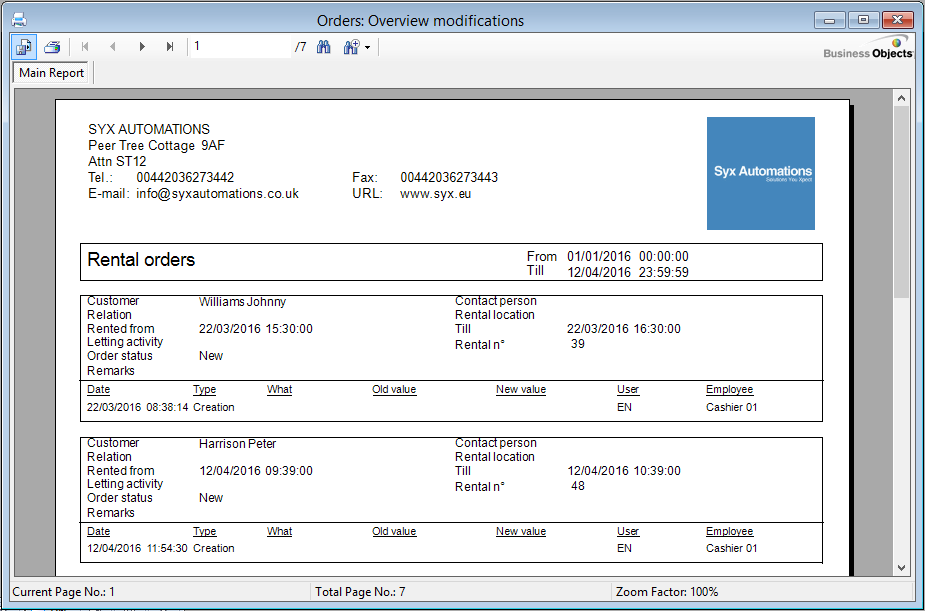Image resolution: width=925 pixels, height=611 pixels.
Task: Go to the next page
Action: click(x=142, y=47)
